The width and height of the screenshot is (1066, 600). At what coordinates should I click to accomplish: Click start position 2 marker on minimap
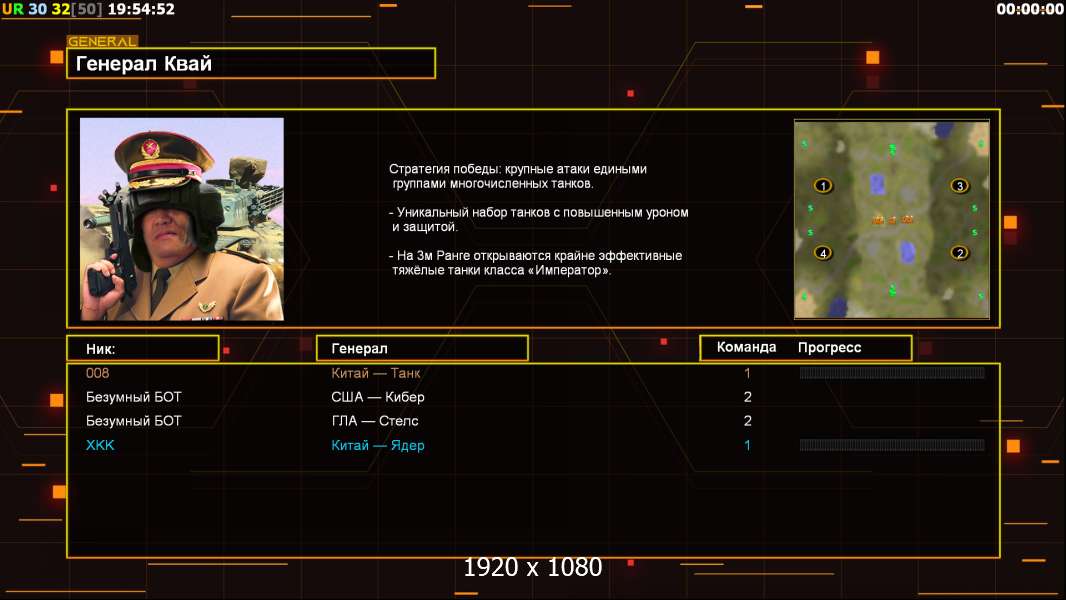pyautogui.click(x=959, y=253)
